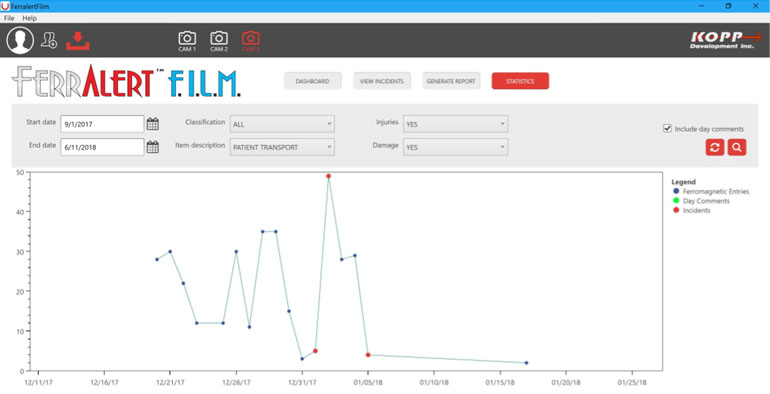
Task: Click the red incident point at value 5
Action: [x=315, y=351]
